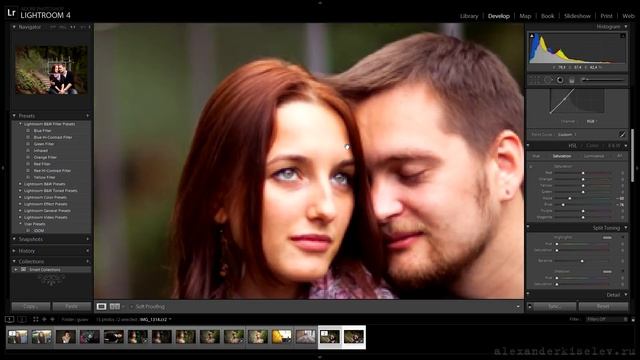Open the toolbar options dropdown arrow
The height and width of the screenshot is (360, 640).
click(x=518, y=307)
